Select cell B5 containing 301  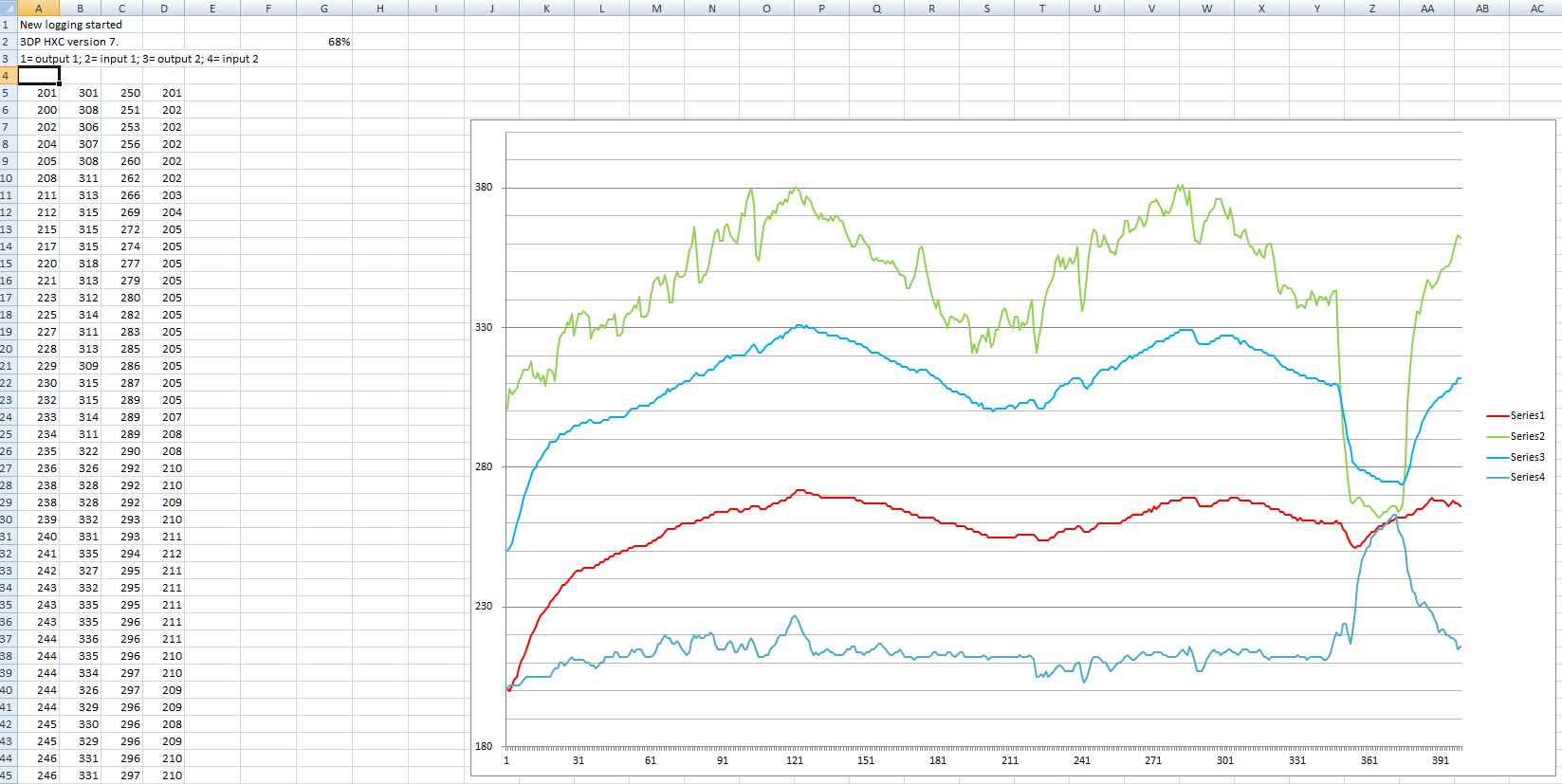pos(82,93)
